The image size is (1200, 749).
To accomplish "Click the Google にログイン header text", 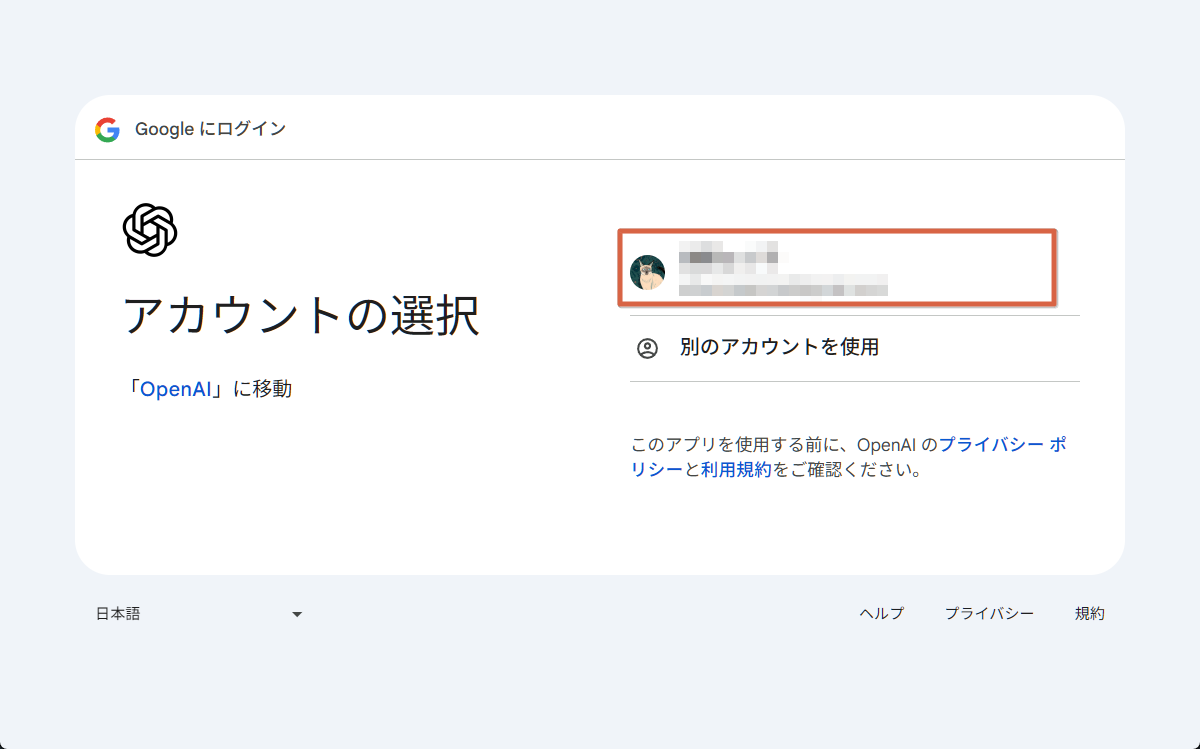I will [x=210, y=129].
